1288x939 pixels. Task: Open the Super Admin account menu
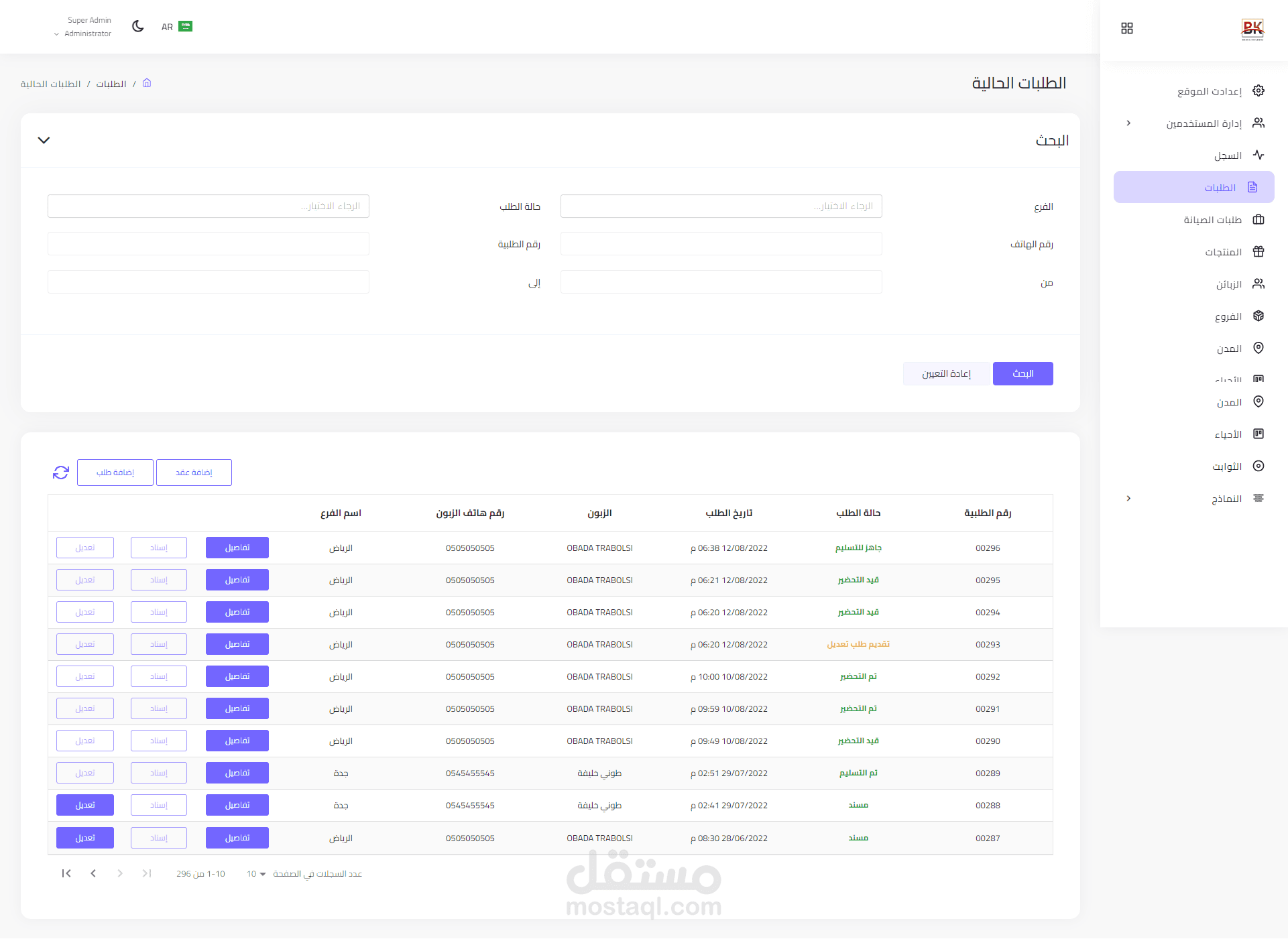coord(84,27)
